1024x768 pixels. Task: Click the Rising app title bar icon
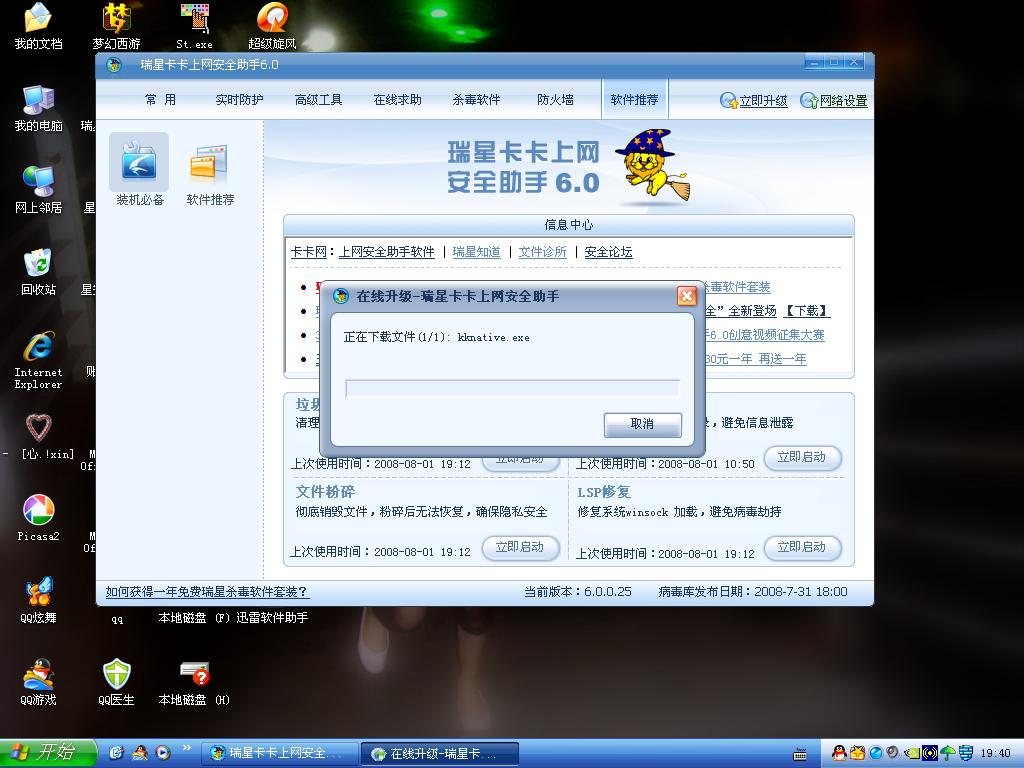point(114,65)
